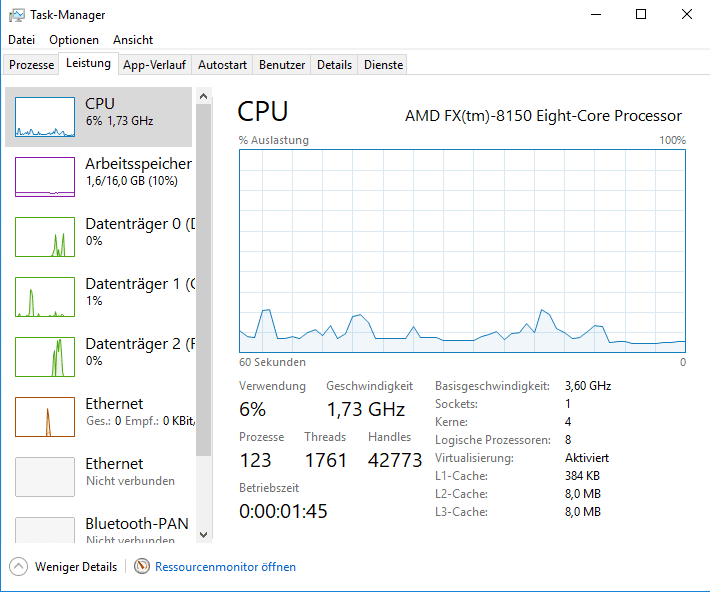Image resolution: width=710 pixels, height=592 pixels.
Task: Open the Ressourcenmonitor öffnen link
Action: point(225,567)
